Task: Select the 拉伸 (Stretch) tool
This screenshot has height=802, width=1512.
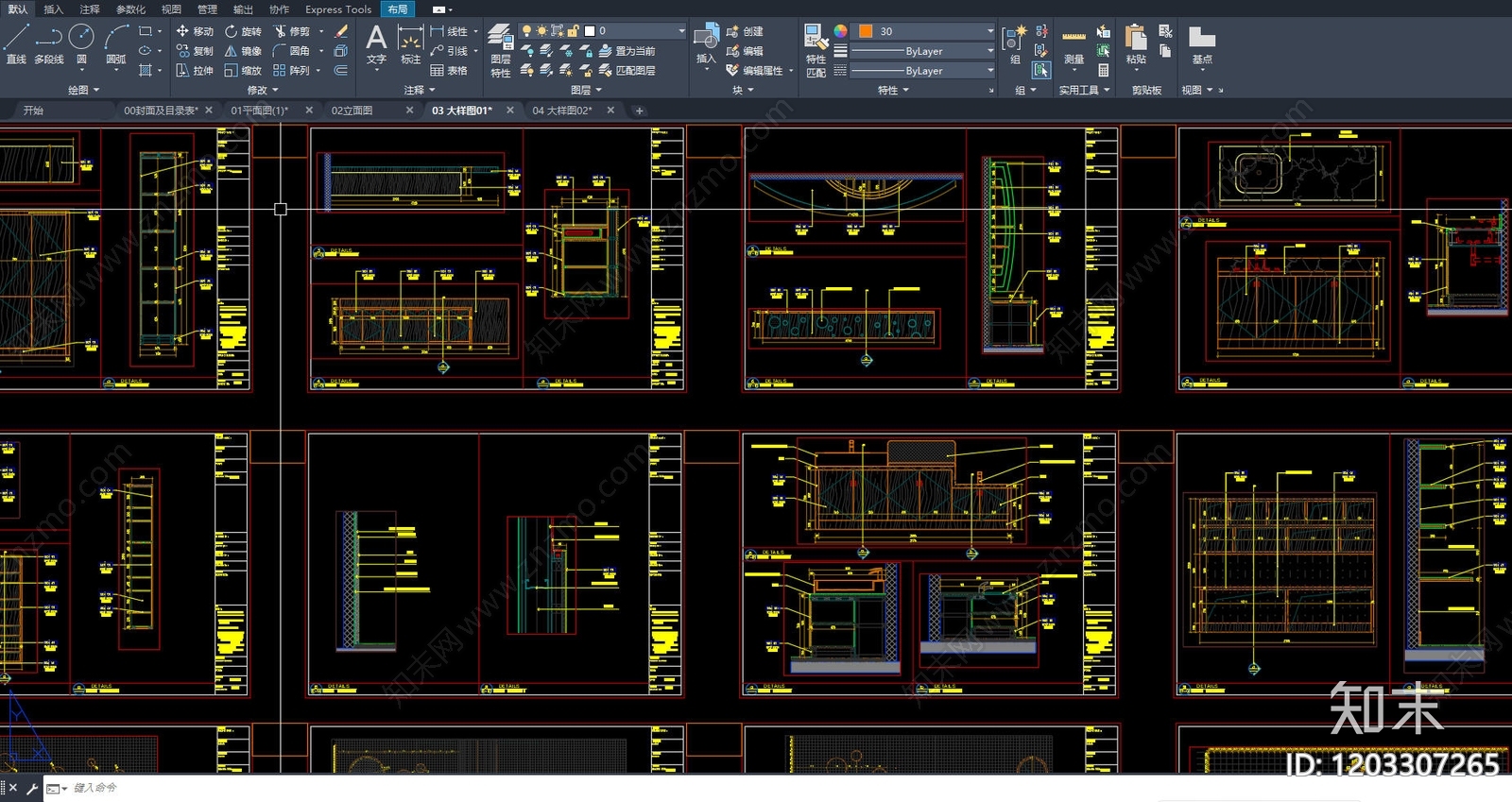Action: pos(195,71)
